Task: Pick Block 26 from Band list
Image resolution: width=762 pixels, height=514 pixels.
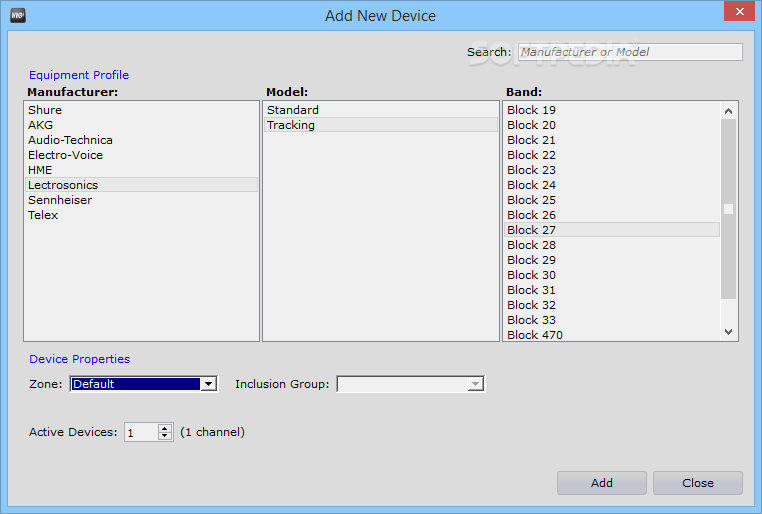Action: (x=612, y=215)
